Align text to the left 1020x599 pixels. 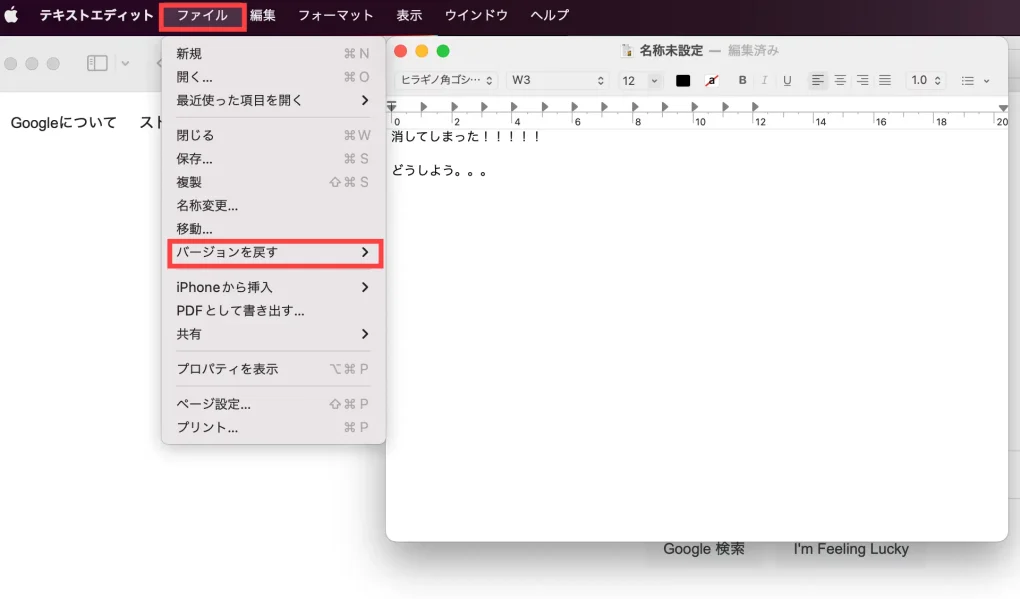[818, 81]
